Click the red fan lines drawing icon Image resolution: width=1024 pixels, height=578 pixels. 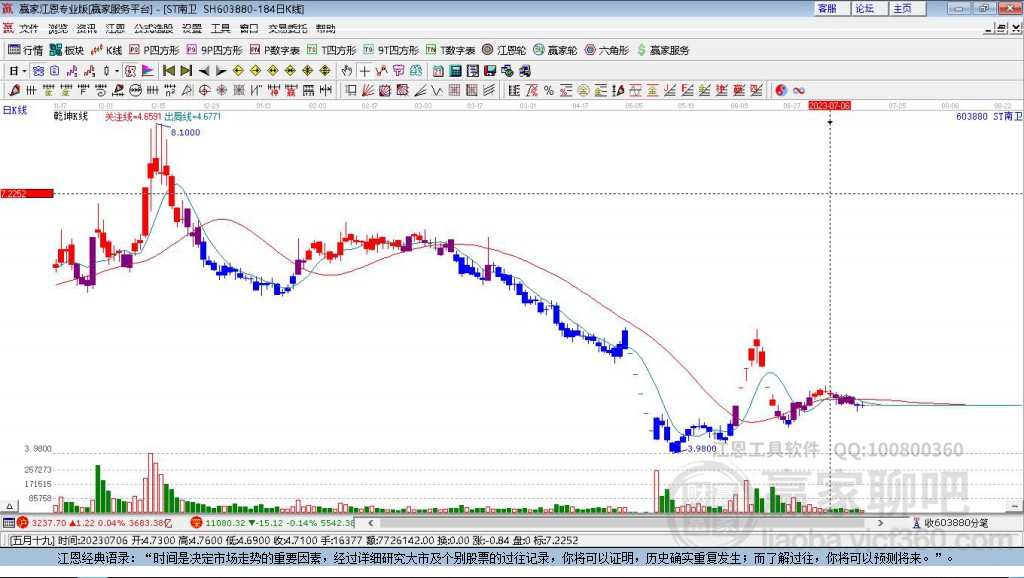[368, 90]
